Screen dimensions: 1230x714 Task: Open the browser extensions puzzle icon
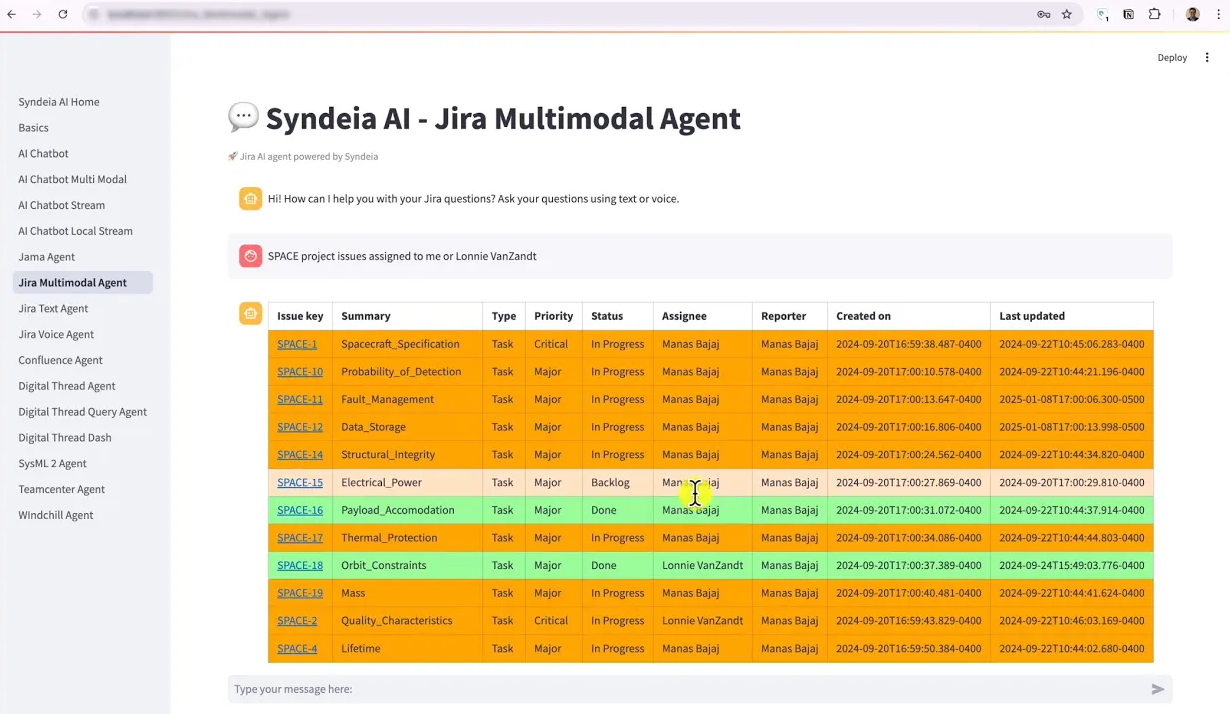click(1154, 15)
